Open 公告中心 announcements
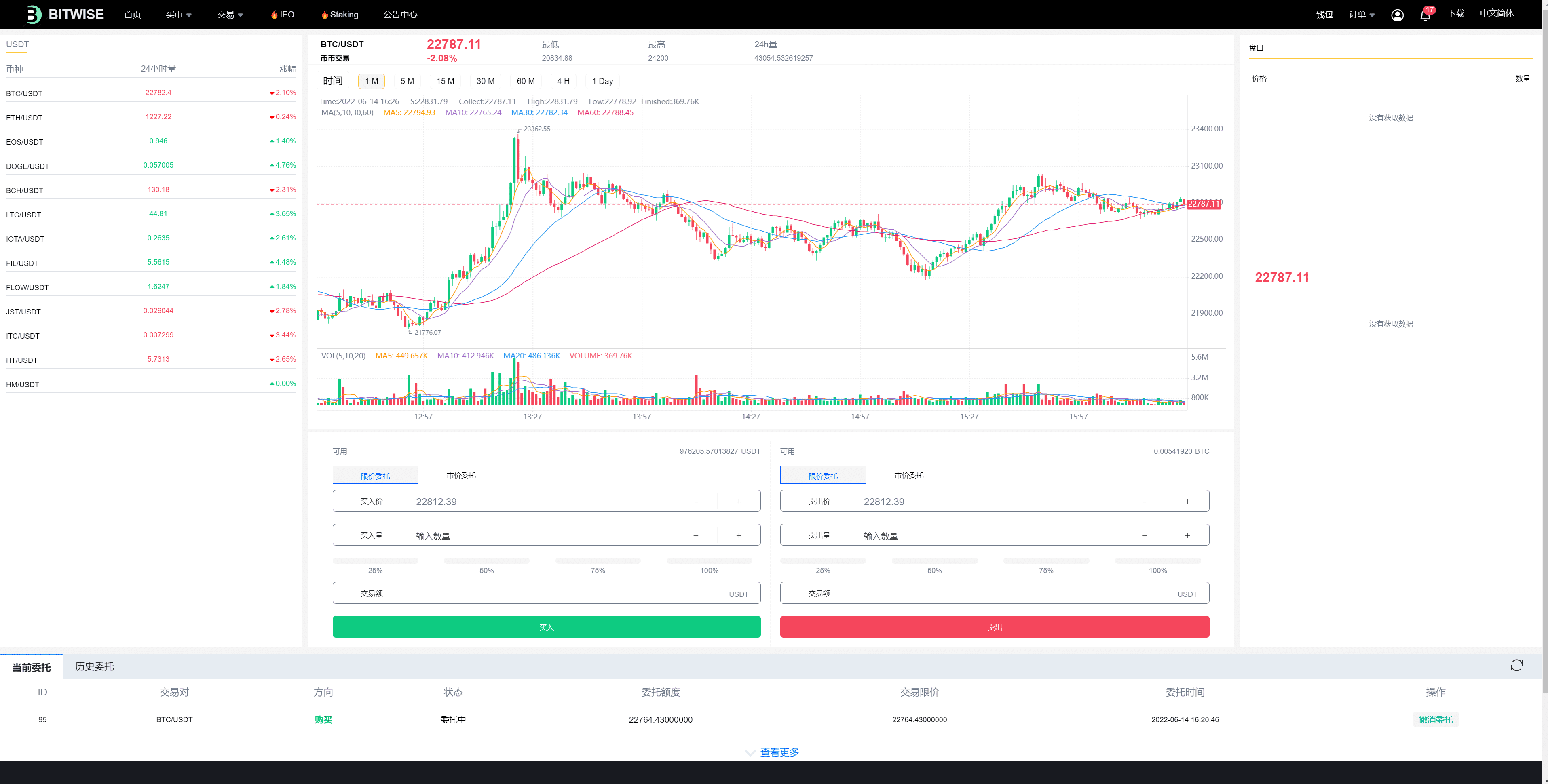The width and height of the screenshot is (1548, 784). pyautogui.click(x=400, y=15)
